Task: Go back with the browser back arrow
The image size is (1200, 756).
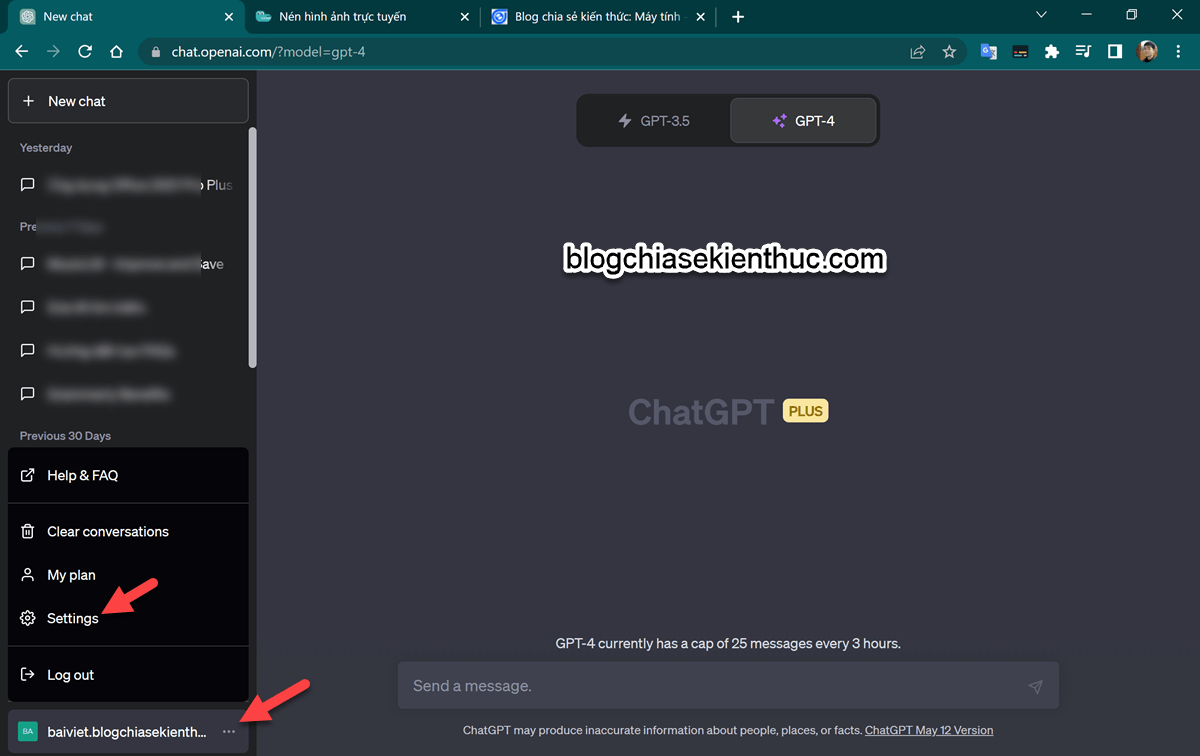Action: pos(22,52)
